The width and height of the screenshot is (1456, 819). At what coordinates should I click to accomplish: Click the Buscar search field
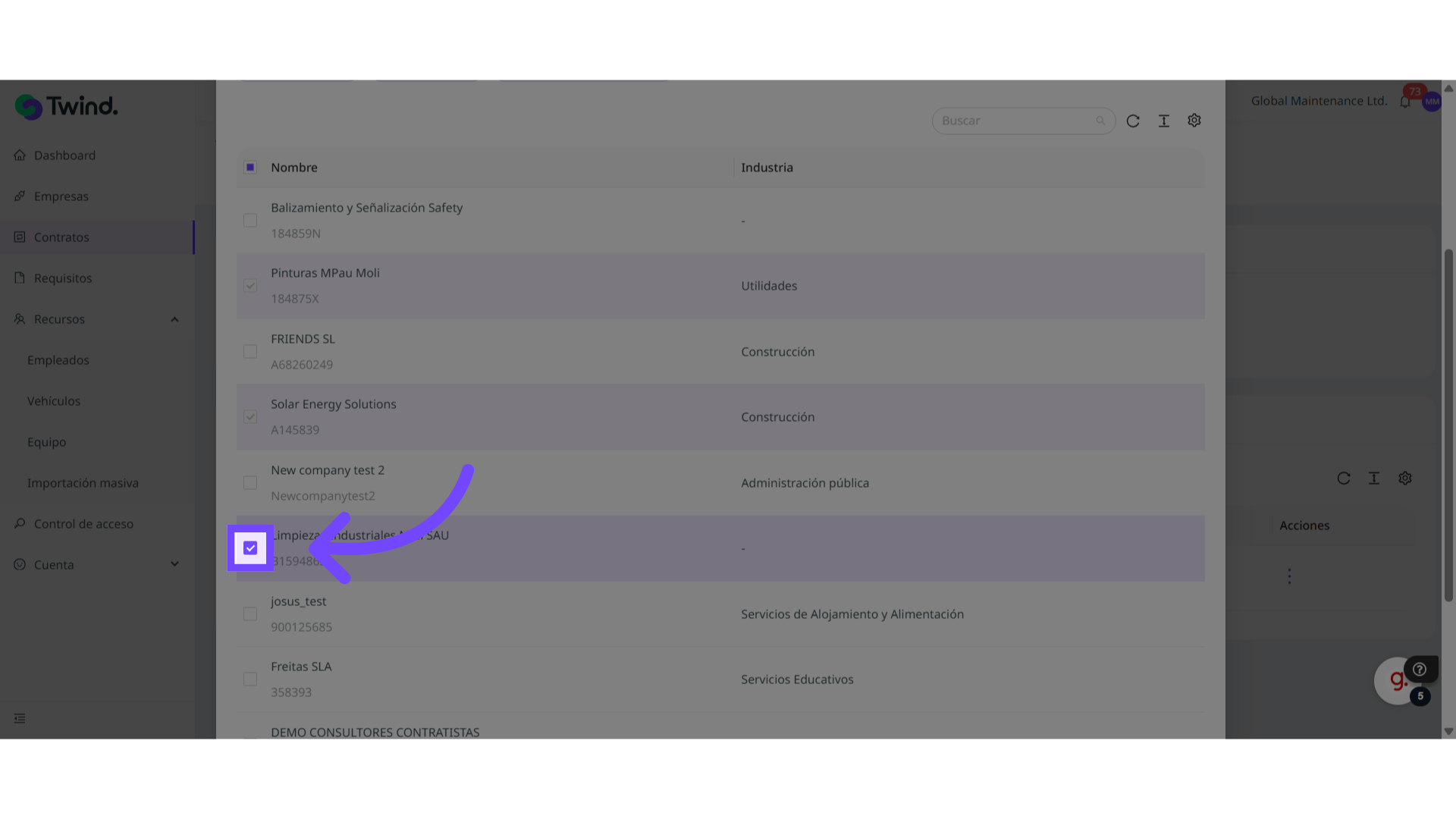click(1016, 121)
